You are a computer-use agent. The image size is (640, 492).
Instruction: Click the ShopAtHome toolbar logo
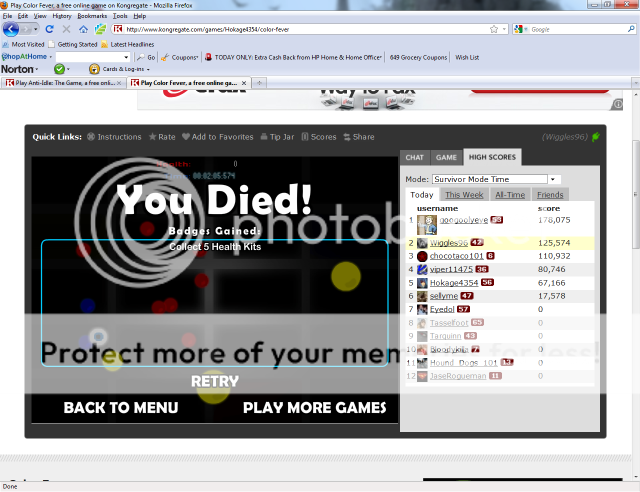point(24,57)
